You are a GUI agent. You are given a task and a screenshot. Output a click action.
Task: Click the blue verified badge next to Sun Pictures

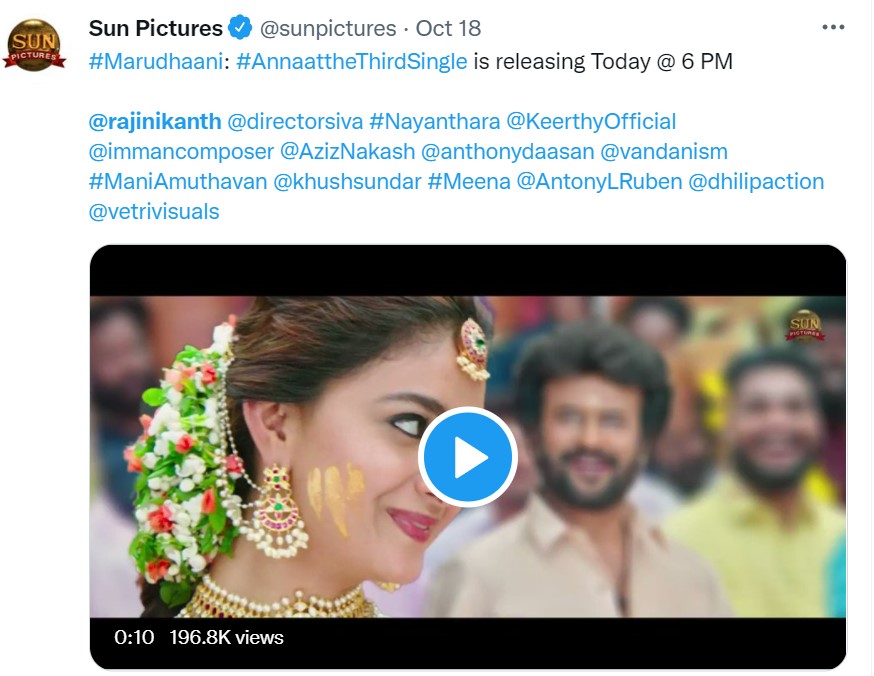(x=238, y=28)
